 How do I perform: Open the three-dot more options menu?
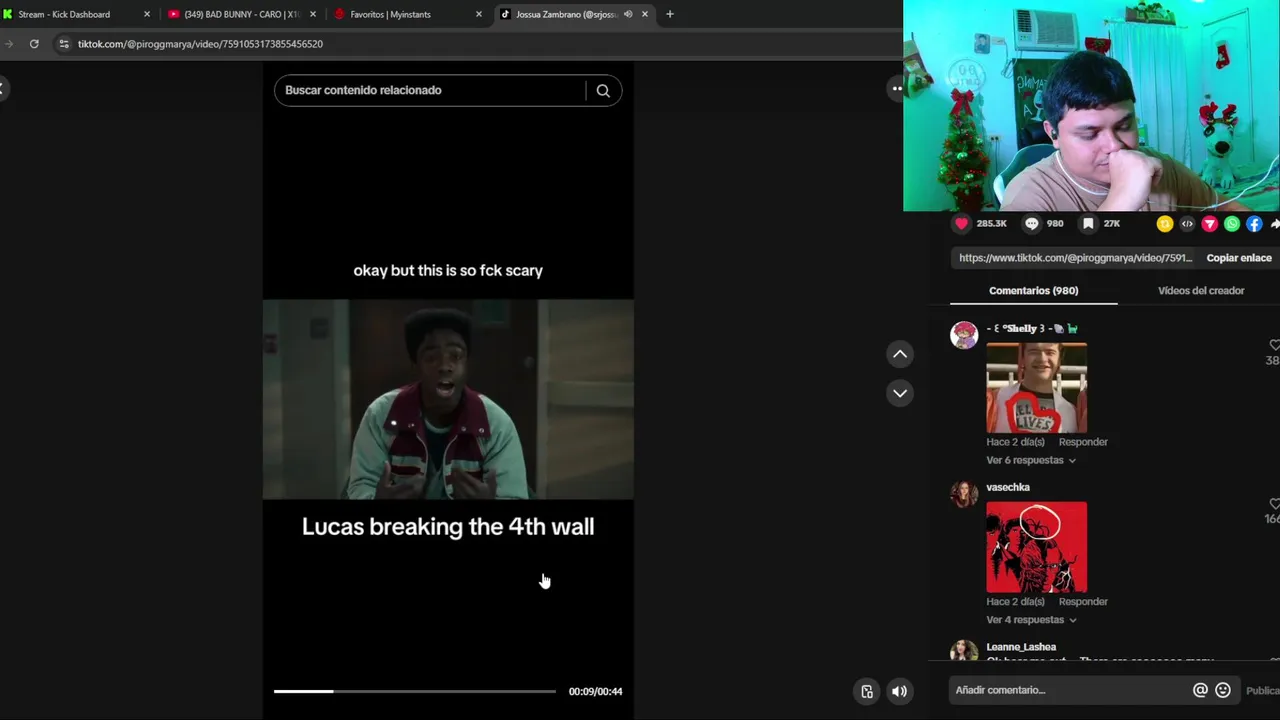[897, 89]
